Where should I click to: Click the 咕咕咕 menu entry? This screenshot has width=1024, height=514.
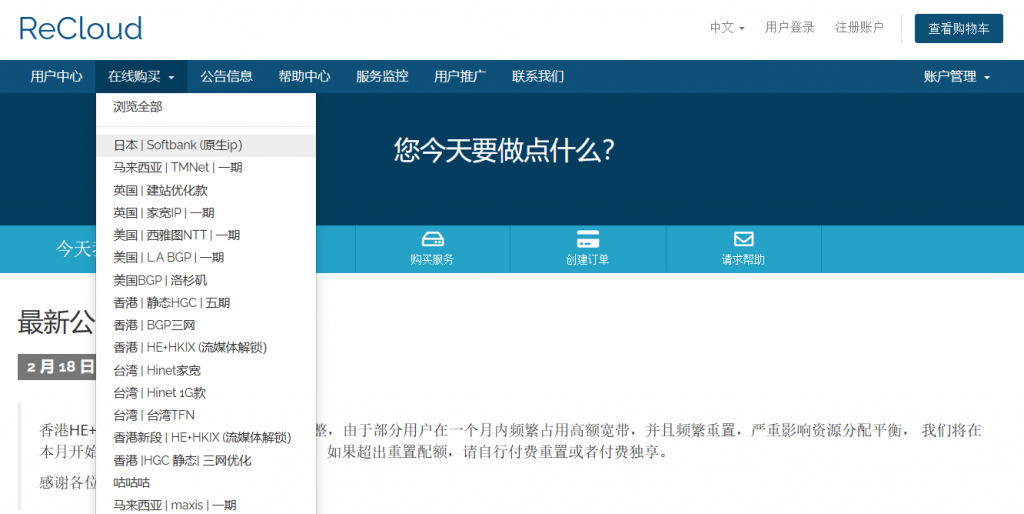(206, 483)
